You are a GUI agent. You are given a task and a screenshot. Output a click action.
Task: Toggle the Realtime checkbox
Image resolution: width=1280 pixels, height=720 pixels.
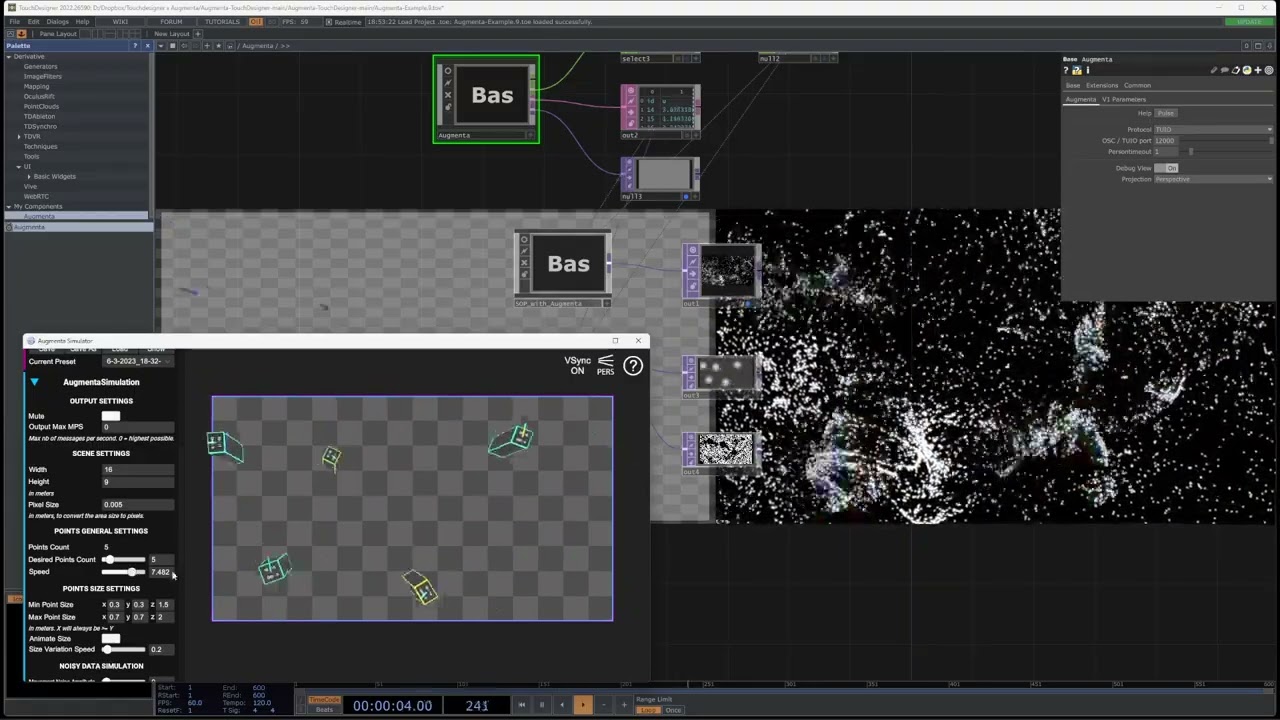329,22
